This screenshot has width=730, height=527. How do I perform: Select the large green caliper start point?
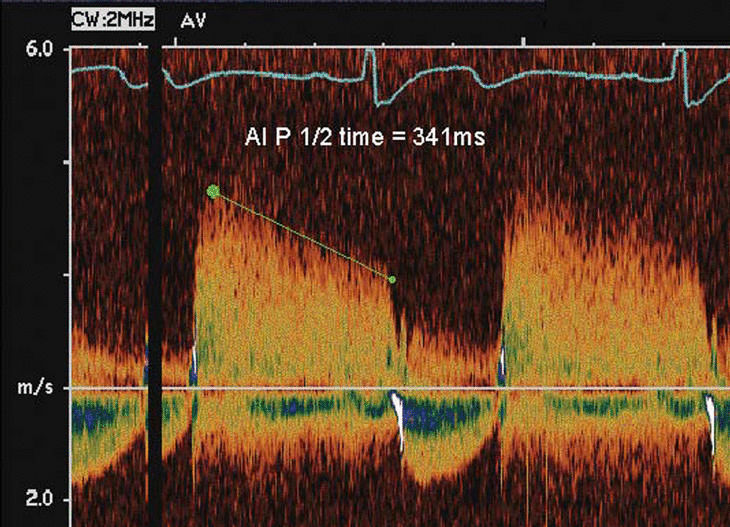[212, 191]
